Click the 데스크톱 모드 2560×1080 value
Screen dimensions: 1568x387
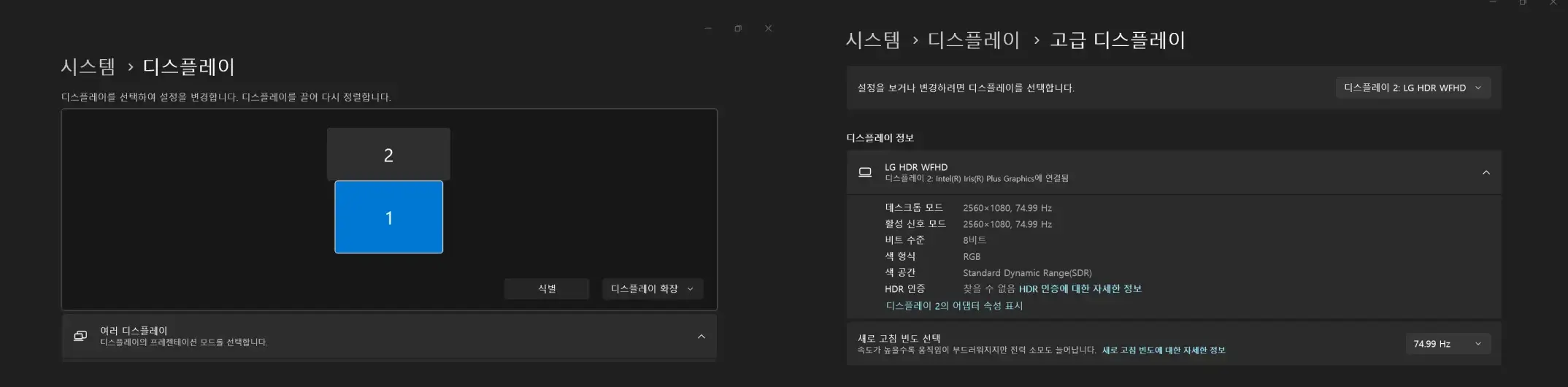pos(1007,208)
